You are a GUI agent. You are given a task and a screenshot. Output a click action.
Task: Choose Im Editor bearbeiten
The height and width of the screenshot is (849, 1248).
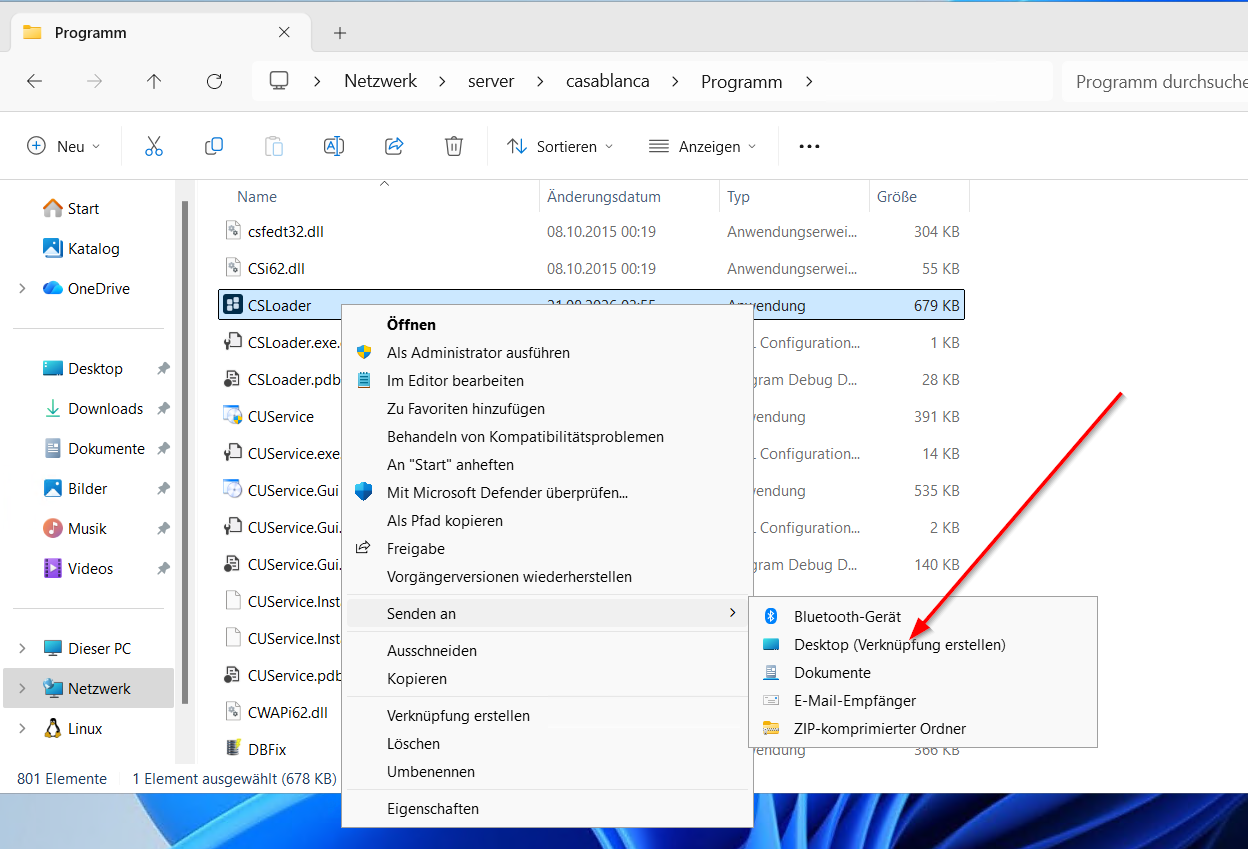pos(547,381)
